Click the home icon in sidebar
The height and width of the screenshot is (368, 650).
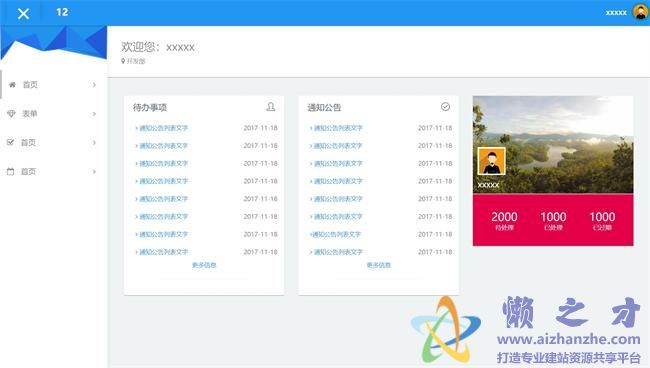tap(12, 85)
